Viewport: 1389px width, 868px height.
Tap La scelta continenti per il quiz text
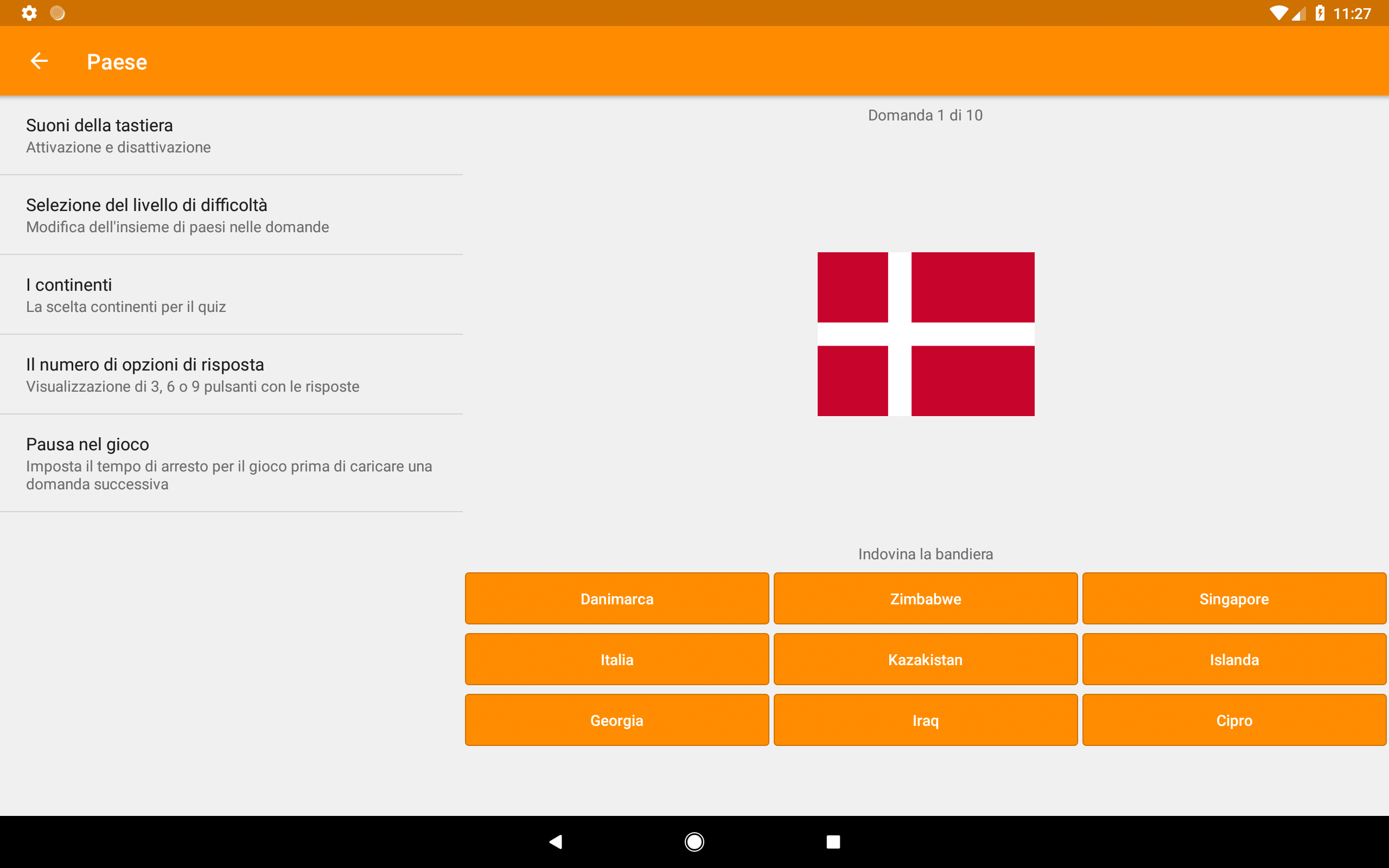click(126, 307)
